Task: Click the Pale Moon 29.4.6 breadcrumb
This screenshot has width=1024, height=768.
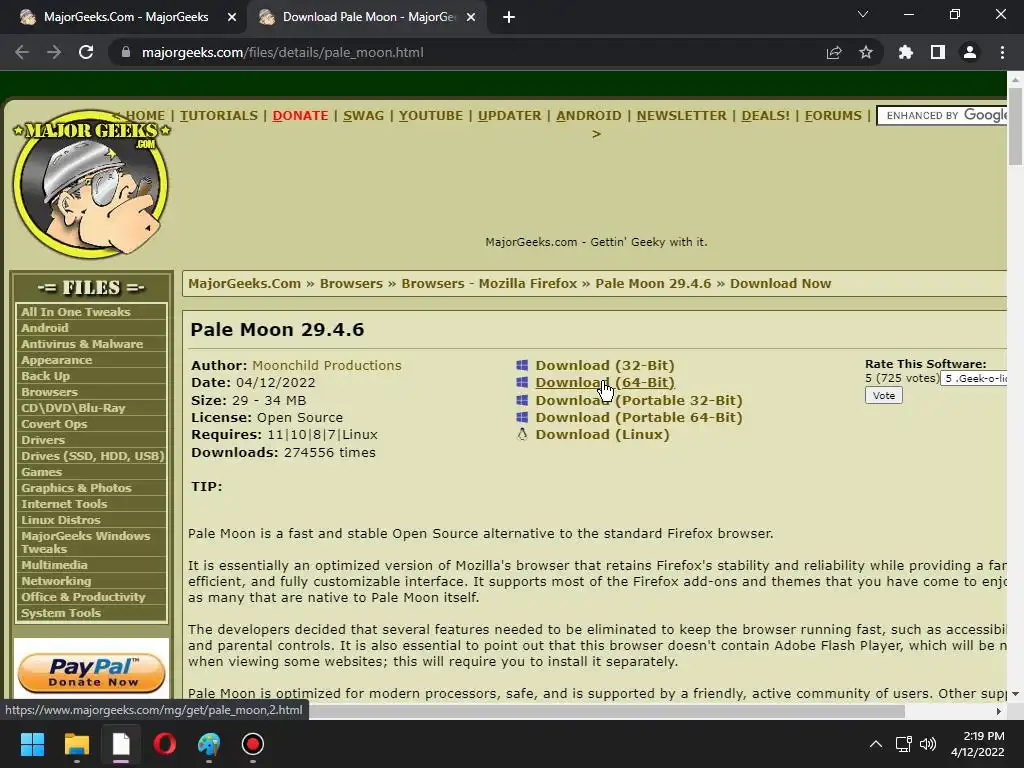Action: click(653, 283)
